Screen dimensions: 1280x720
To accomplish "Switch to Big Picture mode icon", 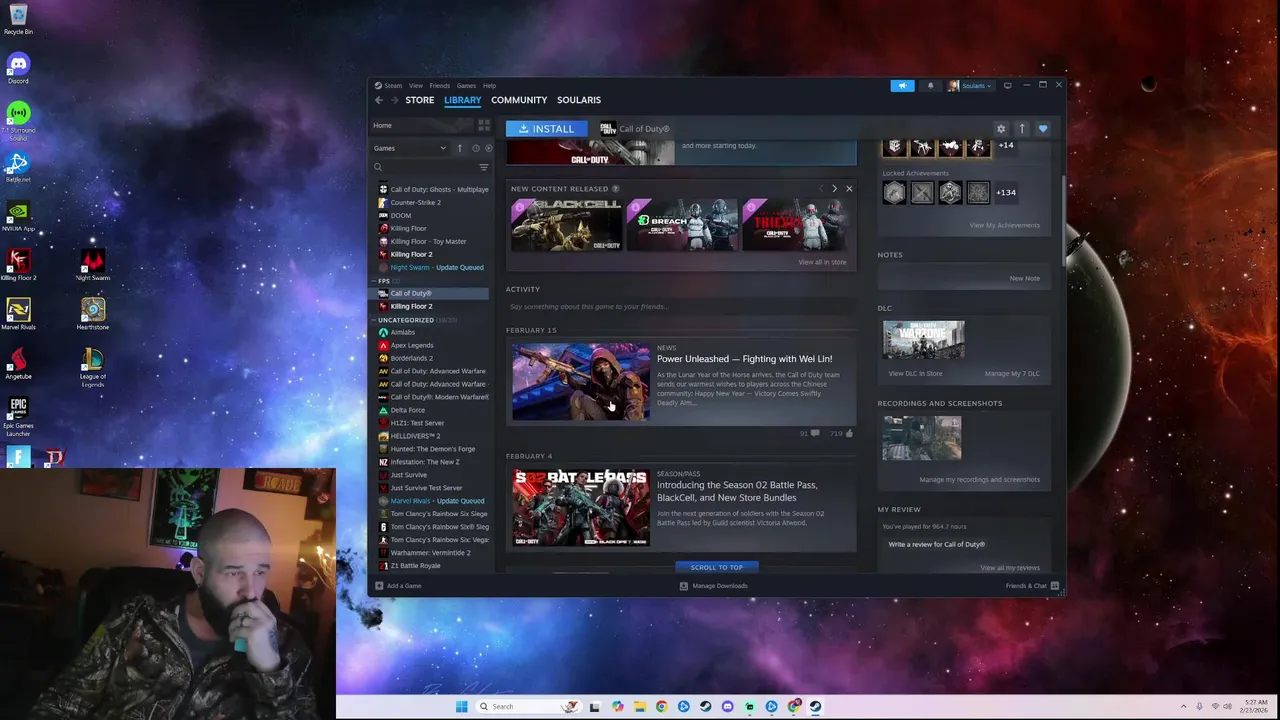I will (1007, 85).
